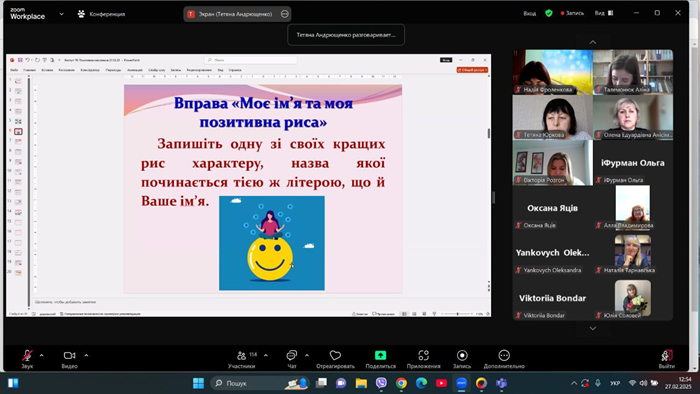Select the highlighted slide 6 thumbnail
The width and height of the screenshot is (700, 394).
coord(18,132)
